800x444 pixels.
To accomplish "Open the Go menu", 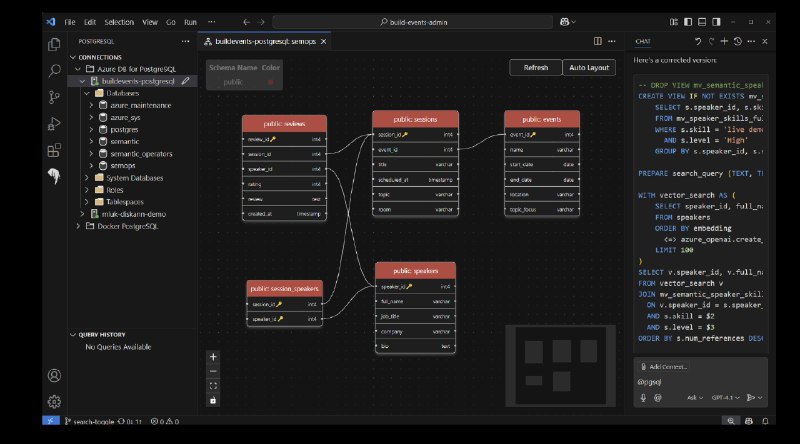I will tap(170, 22).
